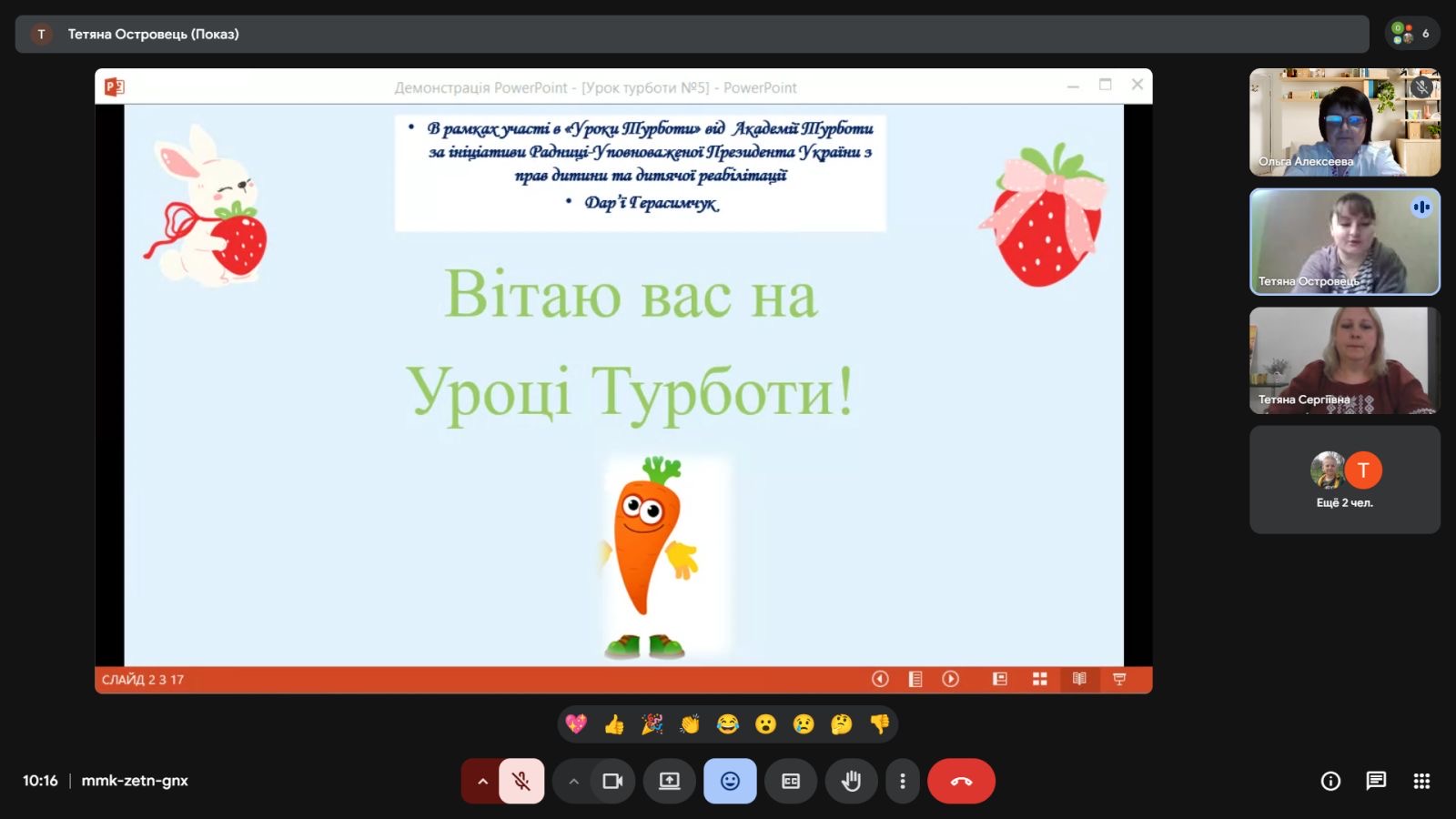Open the activities grid icon

click(1421, 781)
